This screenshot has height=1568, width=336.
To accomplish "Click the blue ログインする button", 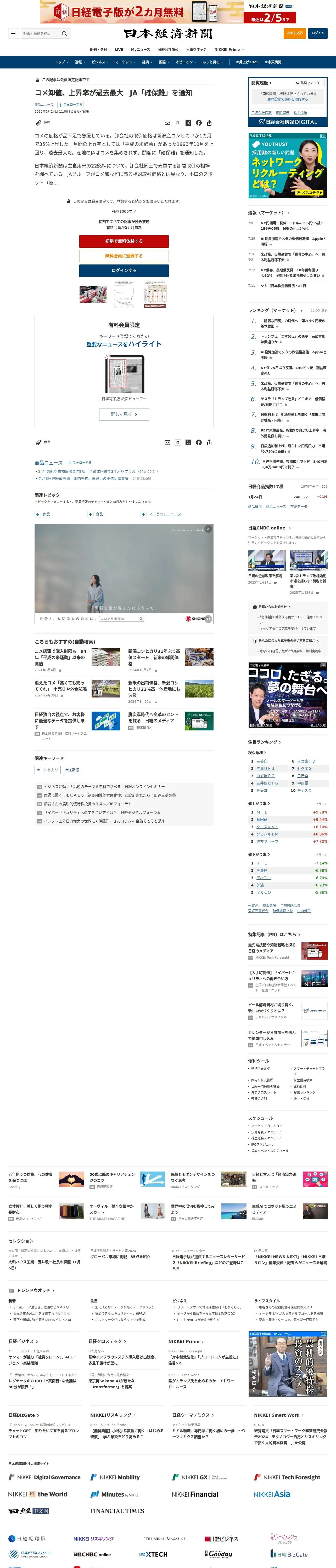I will click(x=124, y=270).
